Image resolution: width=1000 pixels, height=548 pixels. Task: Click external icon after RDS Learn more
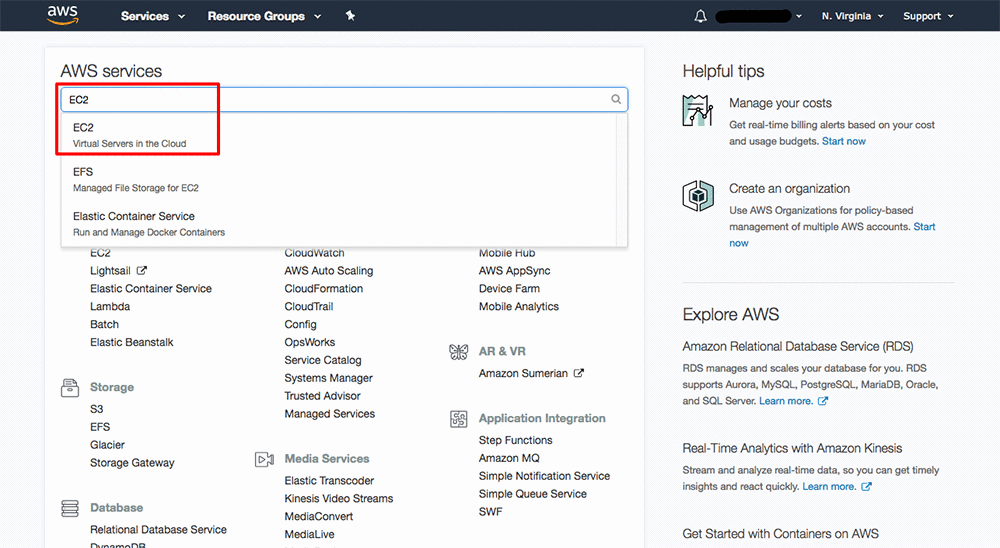click(x=823, y=401)
